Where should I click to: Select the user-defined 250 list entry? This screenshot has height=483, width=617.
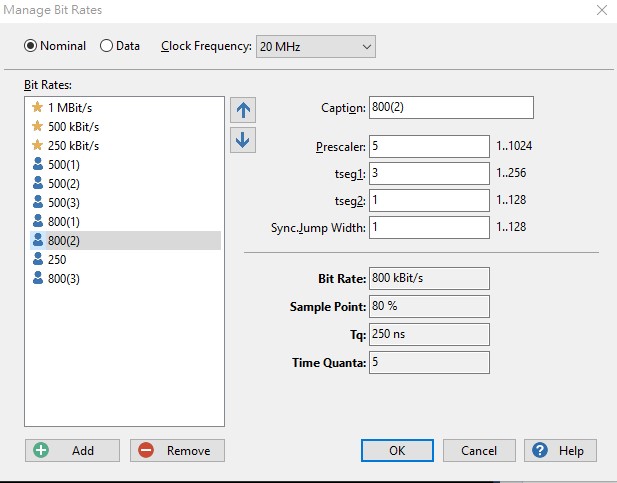coord(125,259)
